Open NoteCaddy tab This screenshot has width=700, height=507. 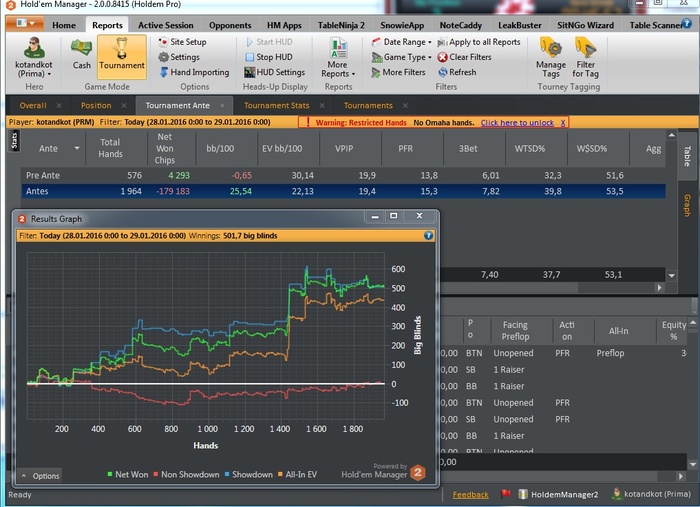(x=461, y=25)
